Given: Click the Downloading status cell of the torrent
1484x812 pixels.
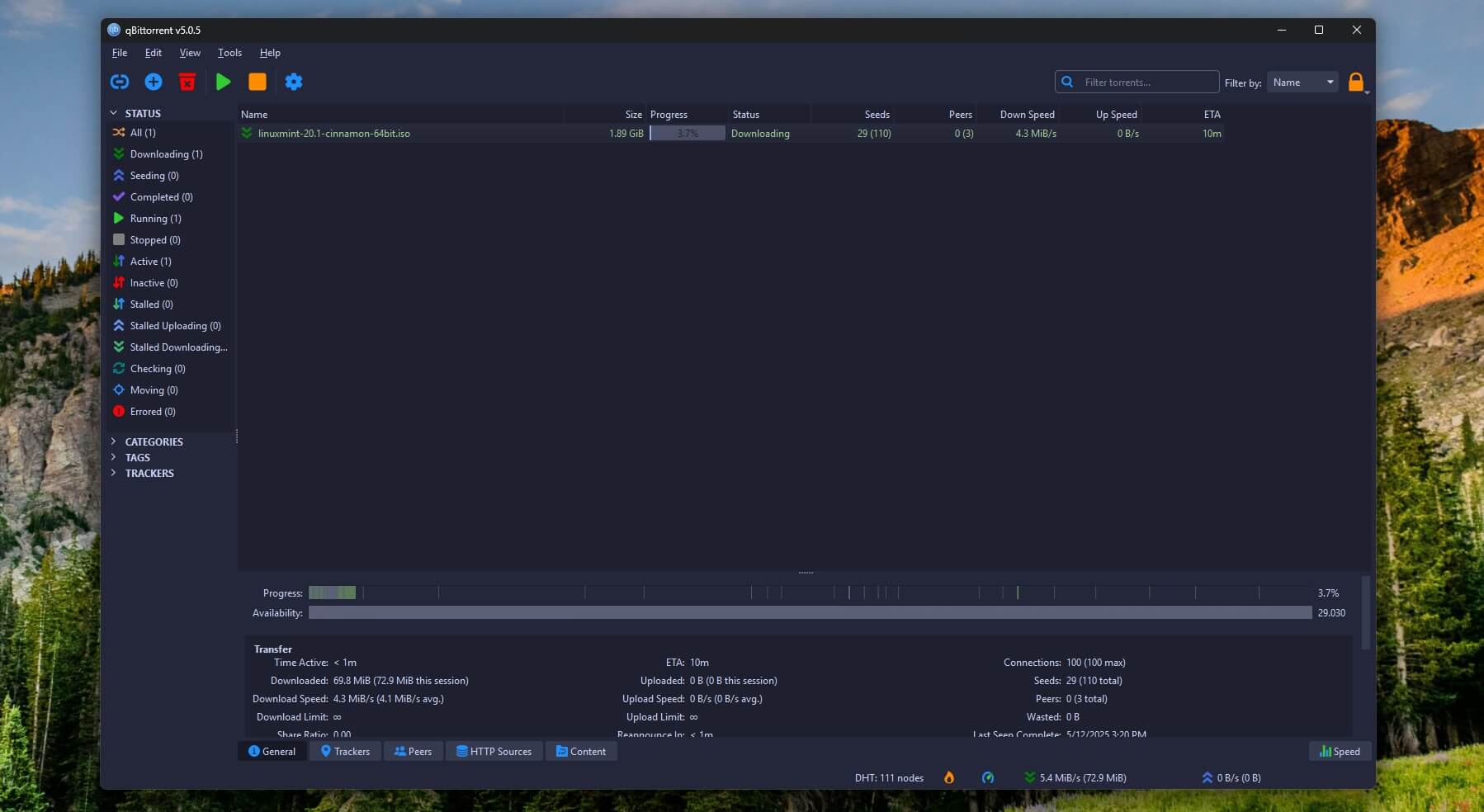Looking at the screenshot, I should click(769, 133).
